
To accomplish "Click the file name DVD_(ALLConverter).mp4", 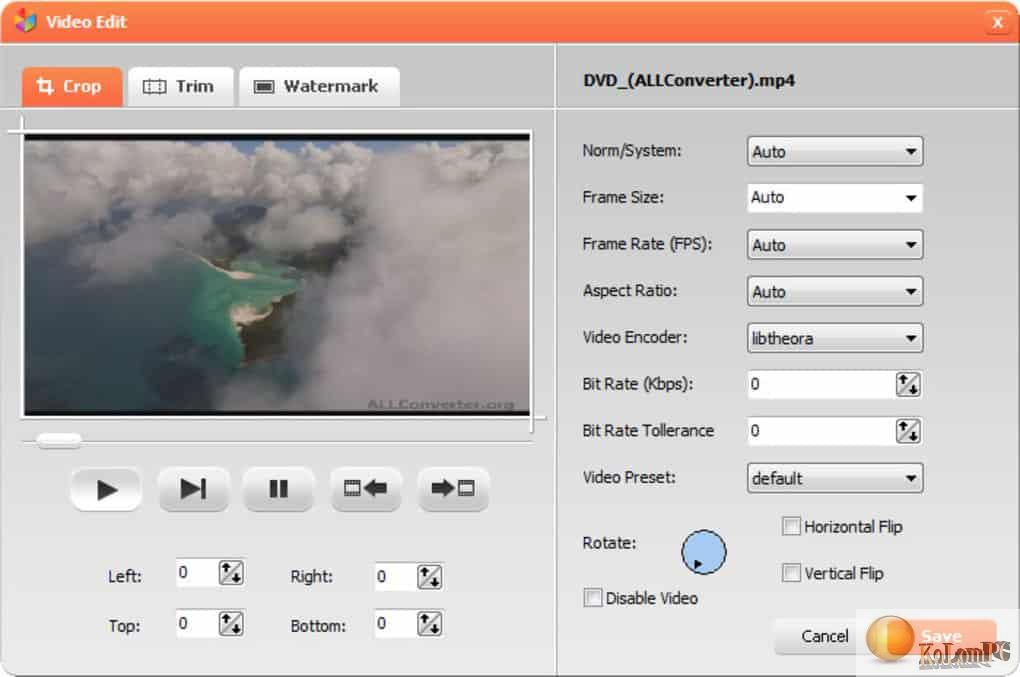I will click(x=689, y=81).
